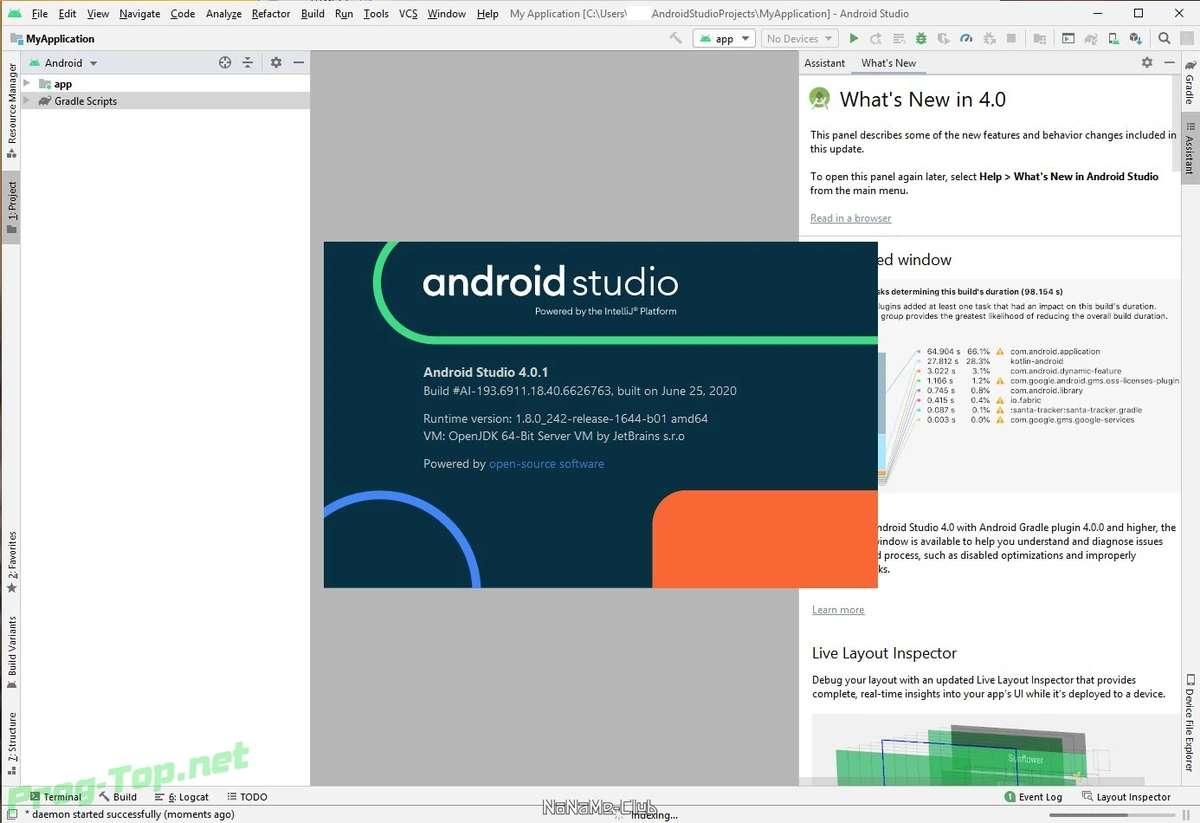Image resolution: width=1200 pixels, height=823 pixels.
Task: Open the Tools menu
Action: (376, 14)
